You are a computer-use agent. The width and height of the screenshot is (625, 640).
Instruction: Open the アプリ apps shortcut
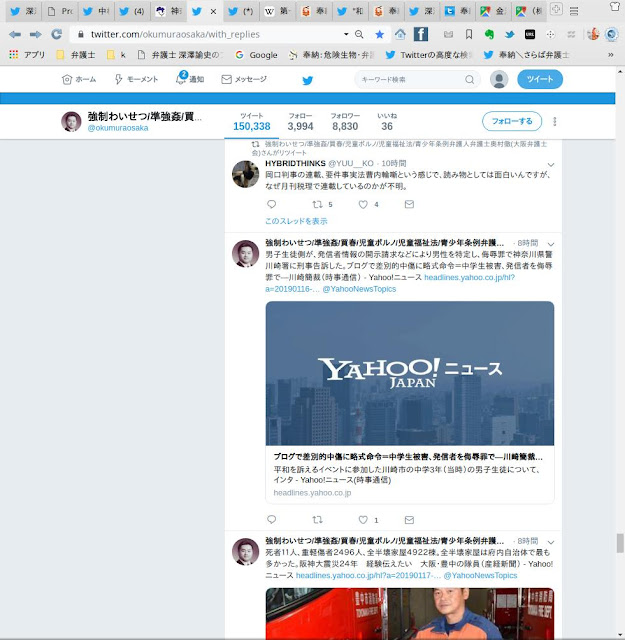pos(27,55)
